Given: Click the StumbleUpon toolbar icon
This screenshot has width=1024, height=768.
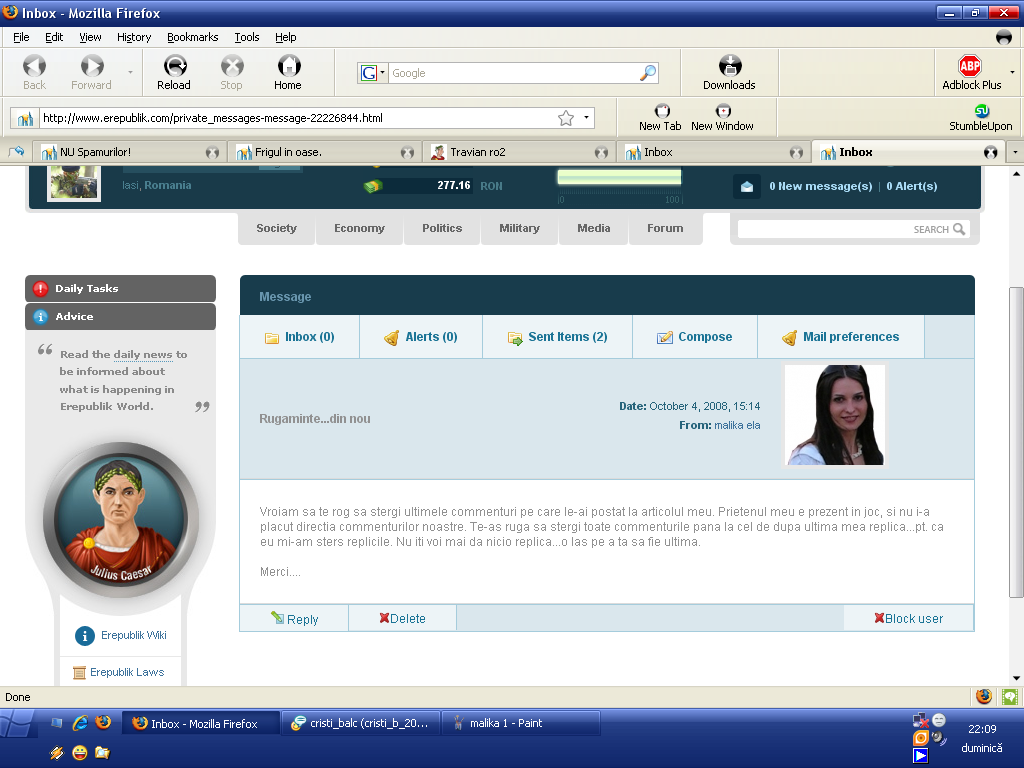Looking at the screenshot, I should 981,112.
